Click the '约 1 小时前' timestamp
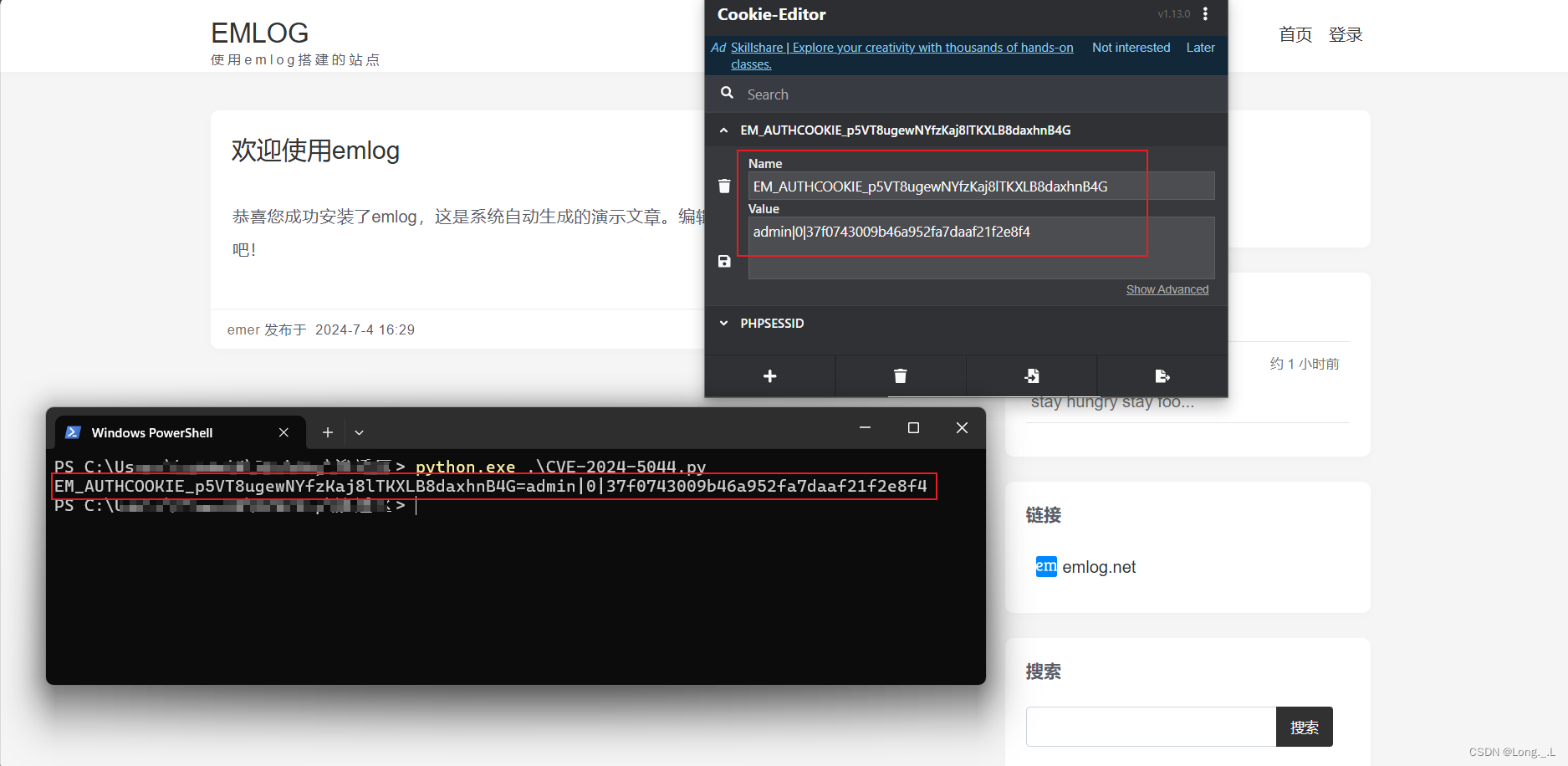Viewport: 1568px width, 766px height. point(1305,364)
